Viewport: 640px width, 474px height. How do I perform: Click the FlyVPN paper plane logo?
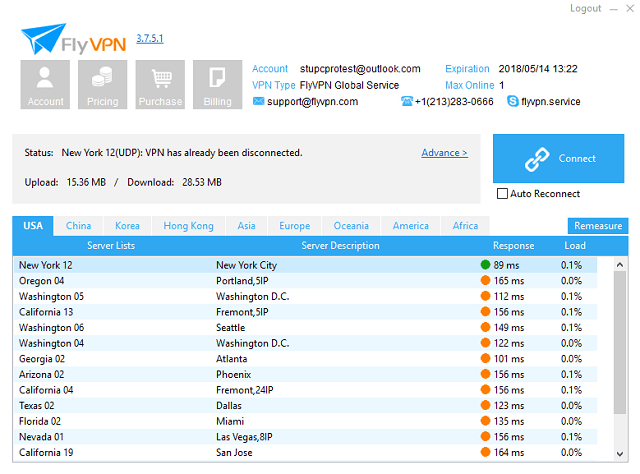point(43,39)
